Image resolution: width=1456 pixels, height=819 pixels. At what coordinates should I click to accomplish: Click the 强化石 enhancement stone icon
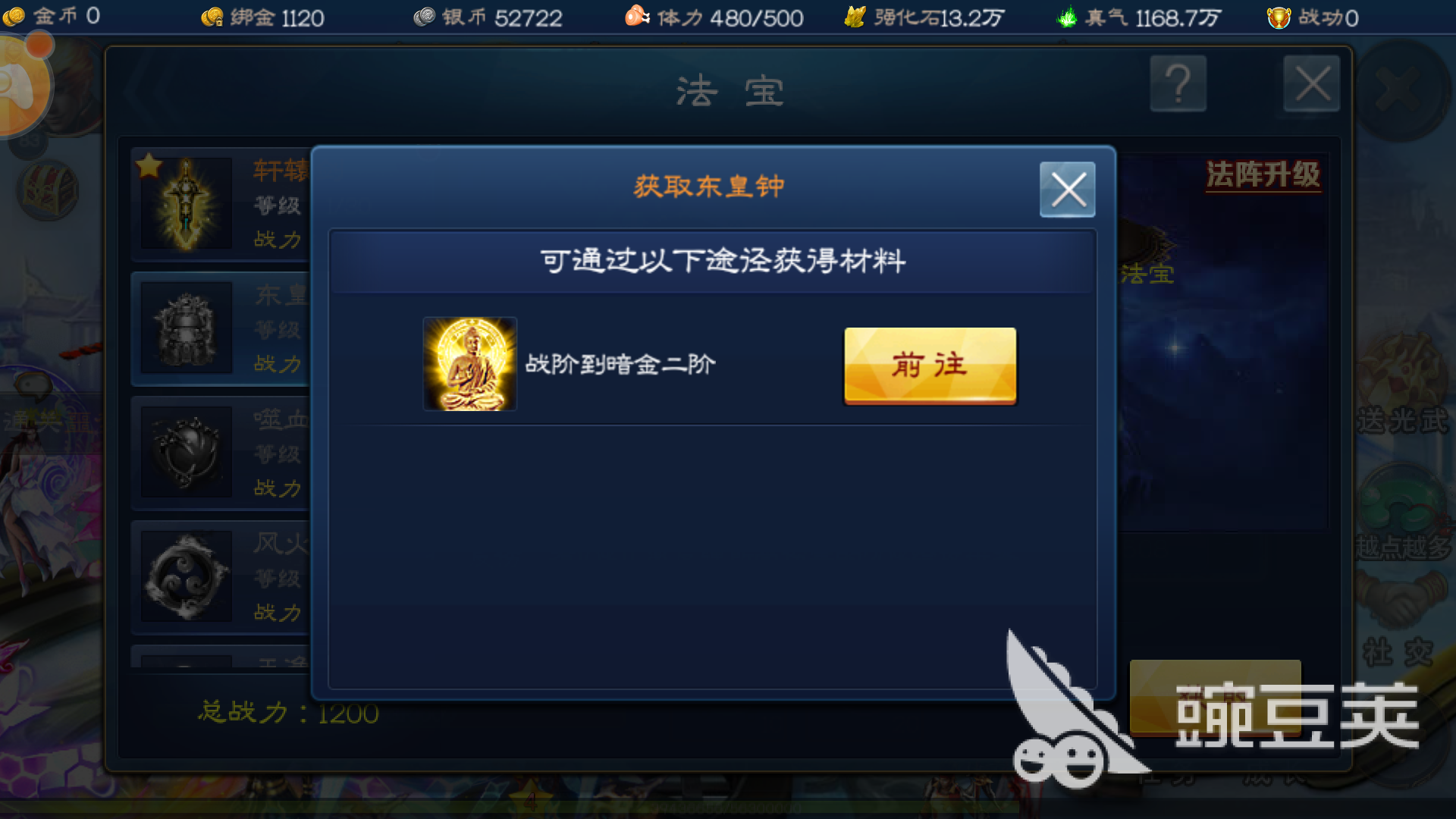pos(855,17)
